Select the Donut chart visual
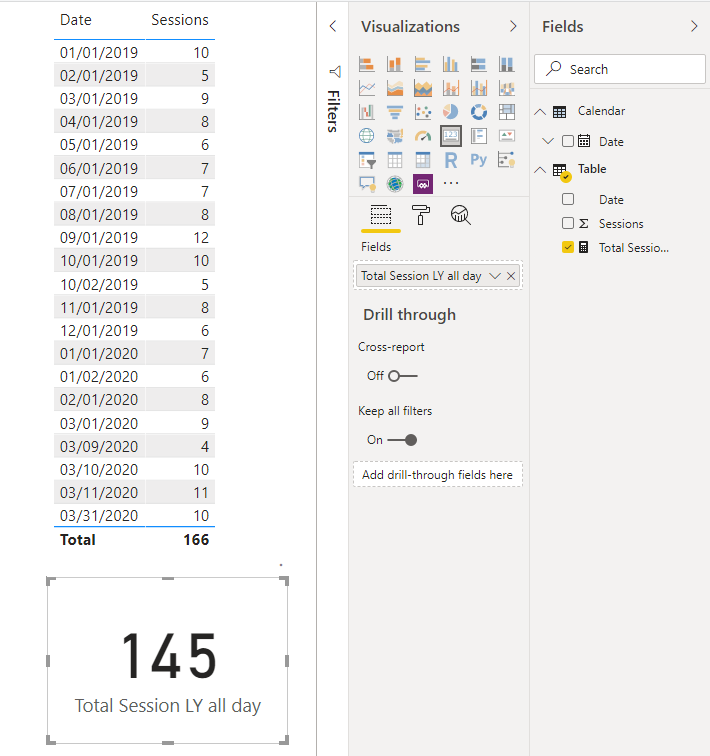The height and width of the screenshot is (756, 710). [479, 112]
